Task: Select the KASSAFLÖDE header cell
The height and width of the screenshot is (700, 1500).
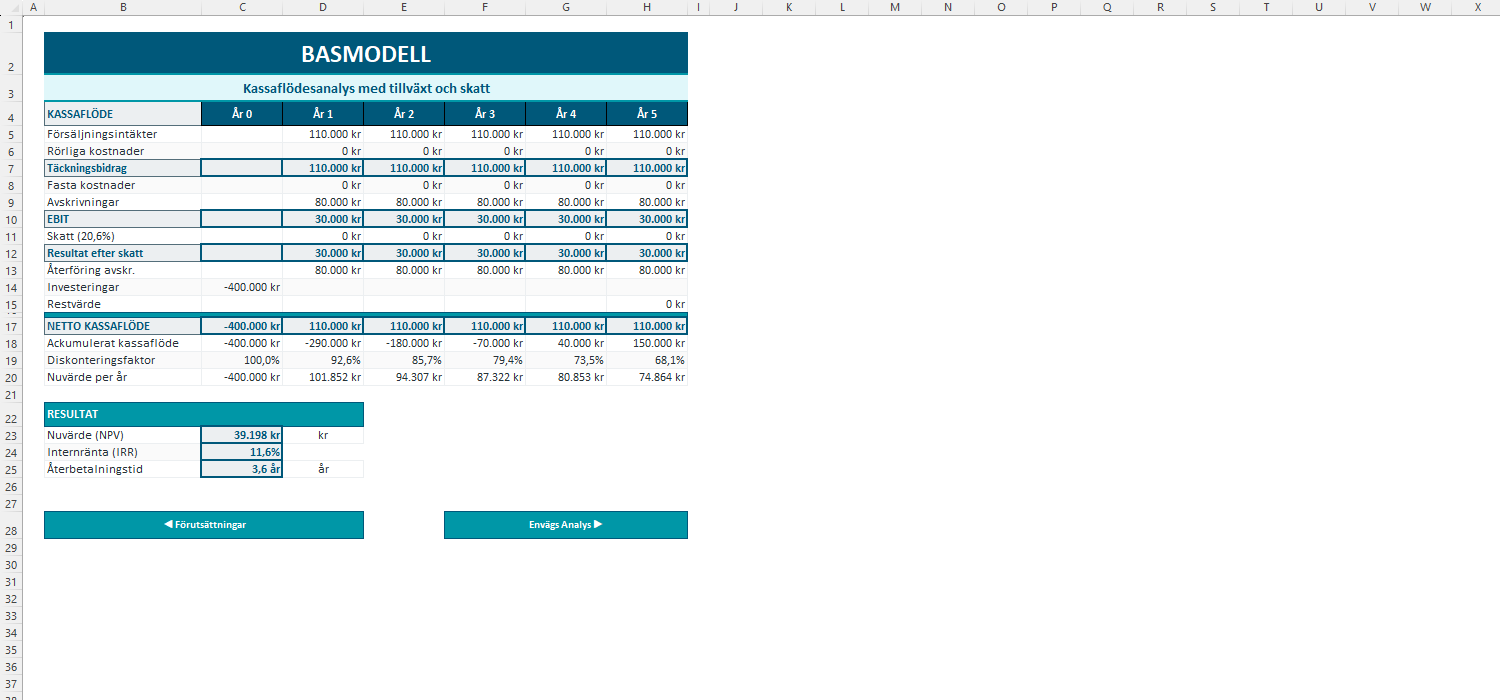Action: 123,114
